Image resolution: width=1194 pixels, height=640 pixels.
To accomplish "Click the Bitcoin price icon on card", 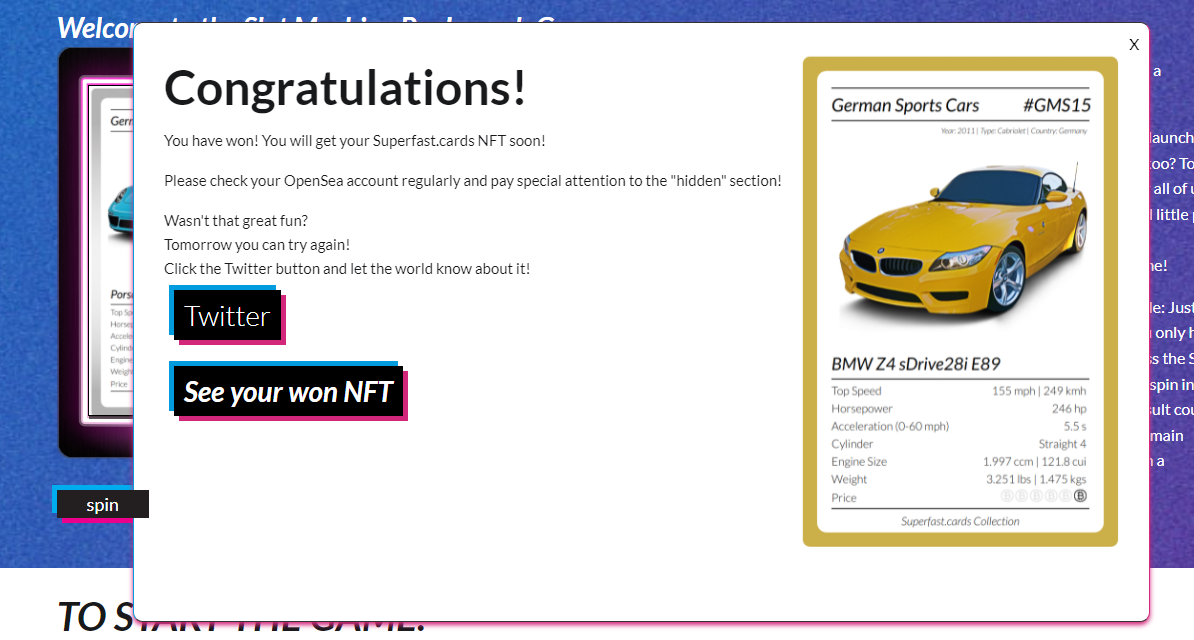I will pos(1080,496).
